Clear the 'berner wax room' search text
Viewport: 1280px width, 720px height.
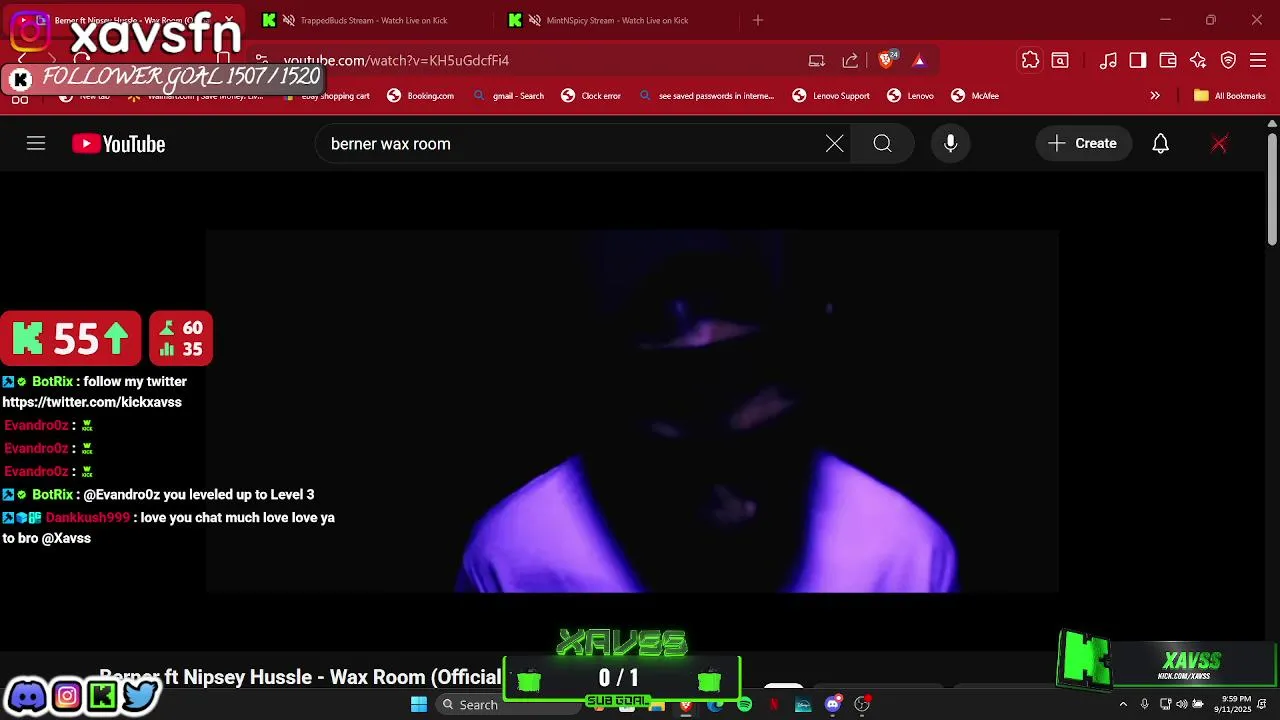(835, 144)
